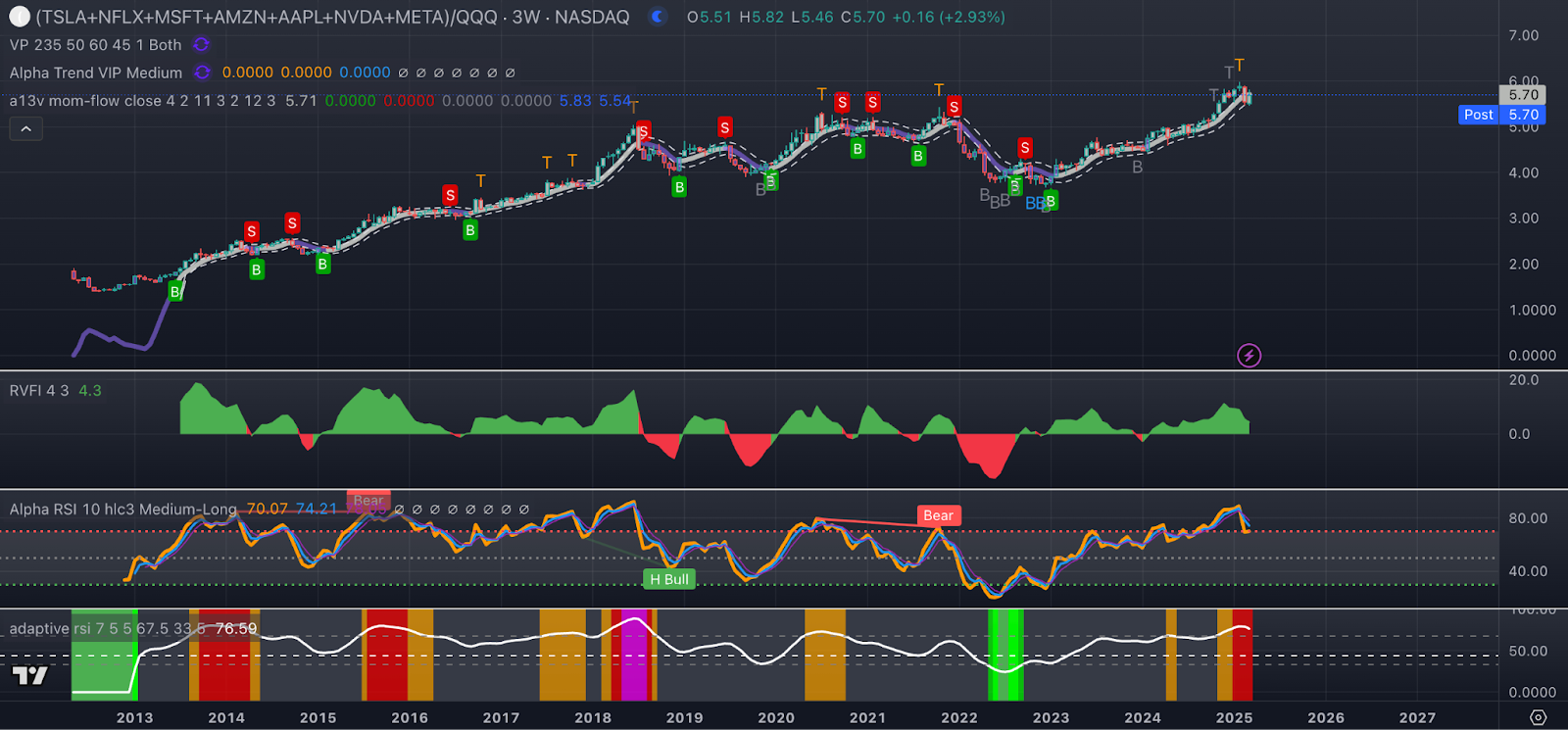Click the 76.59 value in the adaptive rsi legend
Screen dimensions: 1568x730
[236, 628]
